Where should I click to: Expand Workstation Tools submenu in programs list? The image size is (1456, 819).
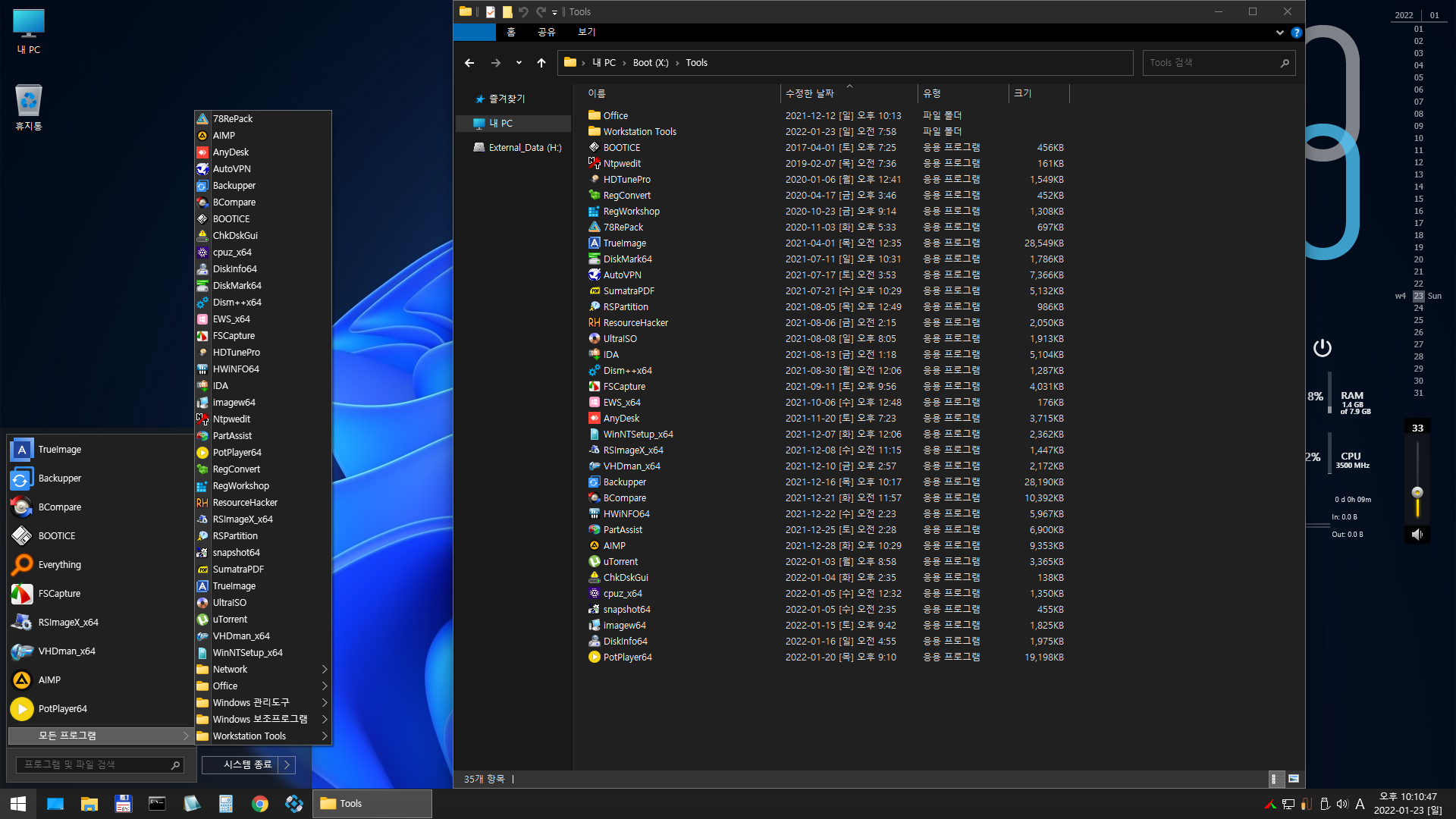click(262, 736)
